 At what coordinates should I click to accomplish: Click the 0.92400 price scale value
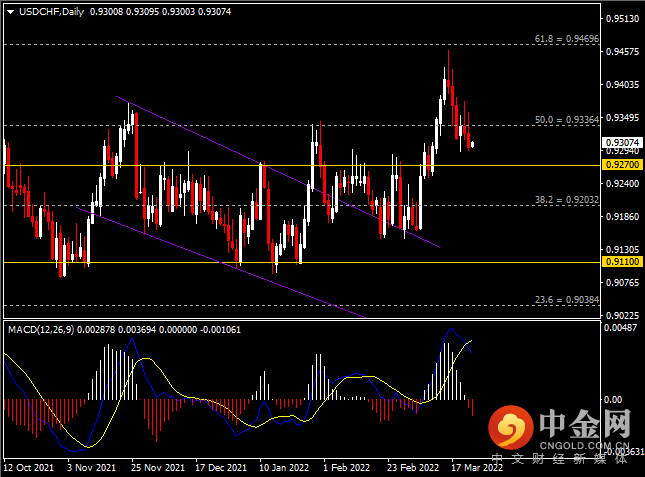tap(622, 183)
